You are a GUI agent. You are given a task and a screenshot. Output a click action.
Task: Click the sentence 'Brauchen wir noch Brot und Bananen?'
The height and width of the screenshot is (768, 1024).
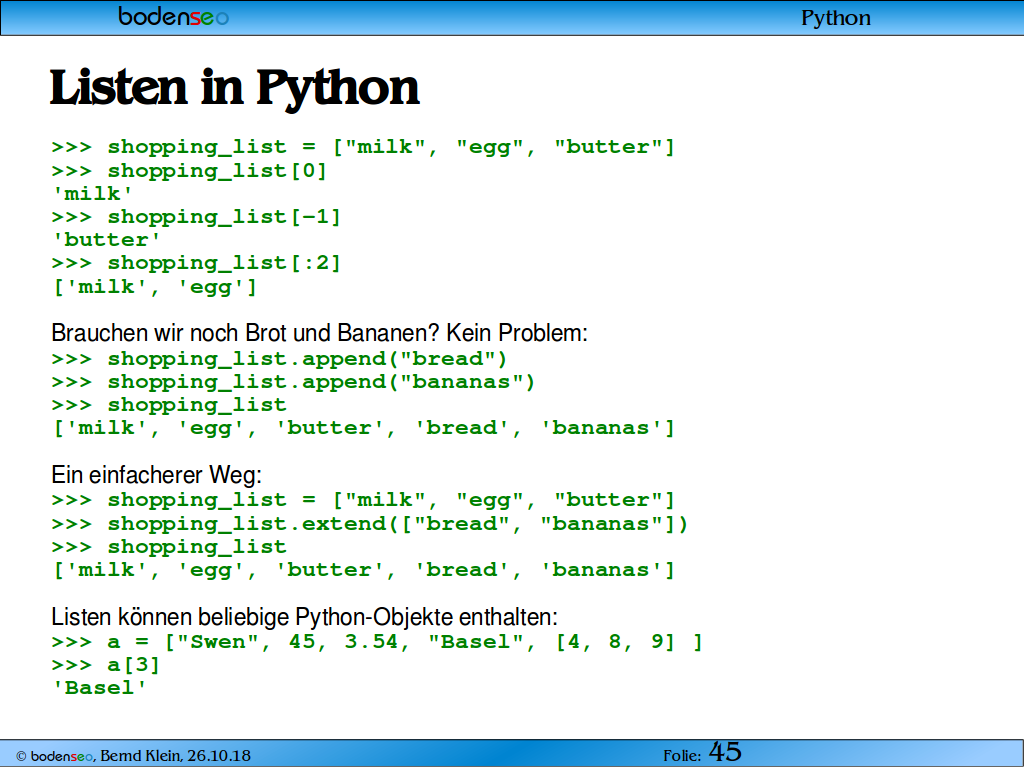click(246, 333)
